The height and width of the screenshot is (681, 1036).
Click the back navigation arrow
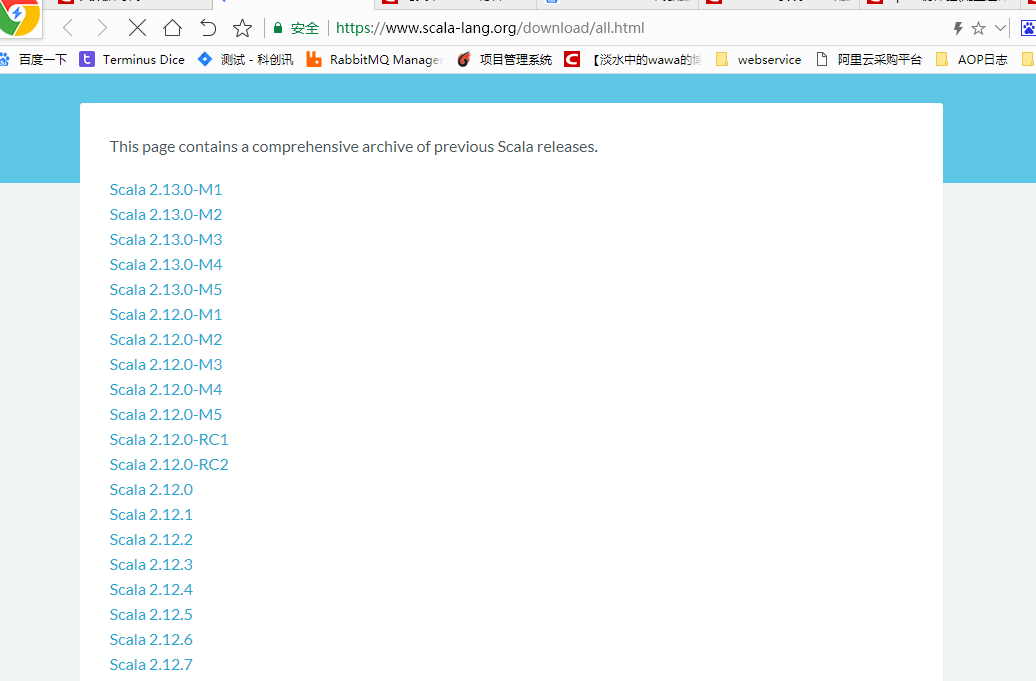tap(67, 28)
